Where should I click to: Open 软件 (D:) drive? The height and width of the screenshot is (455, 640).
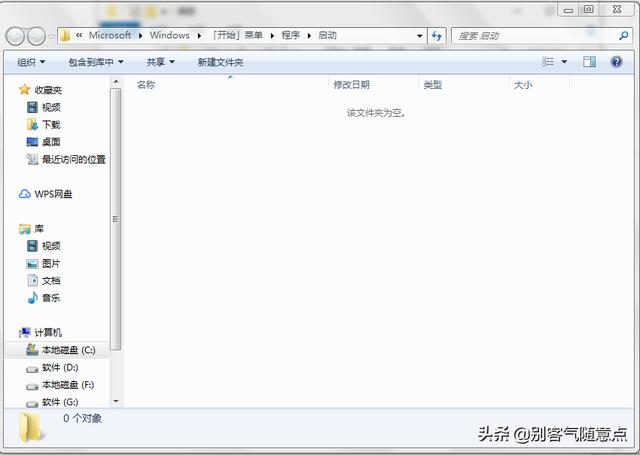[x=52, y=367]
